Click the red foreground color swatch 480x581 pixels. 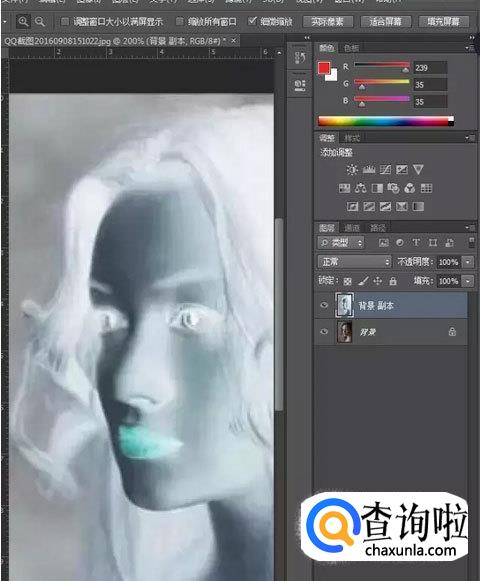[x=324, y=68]
